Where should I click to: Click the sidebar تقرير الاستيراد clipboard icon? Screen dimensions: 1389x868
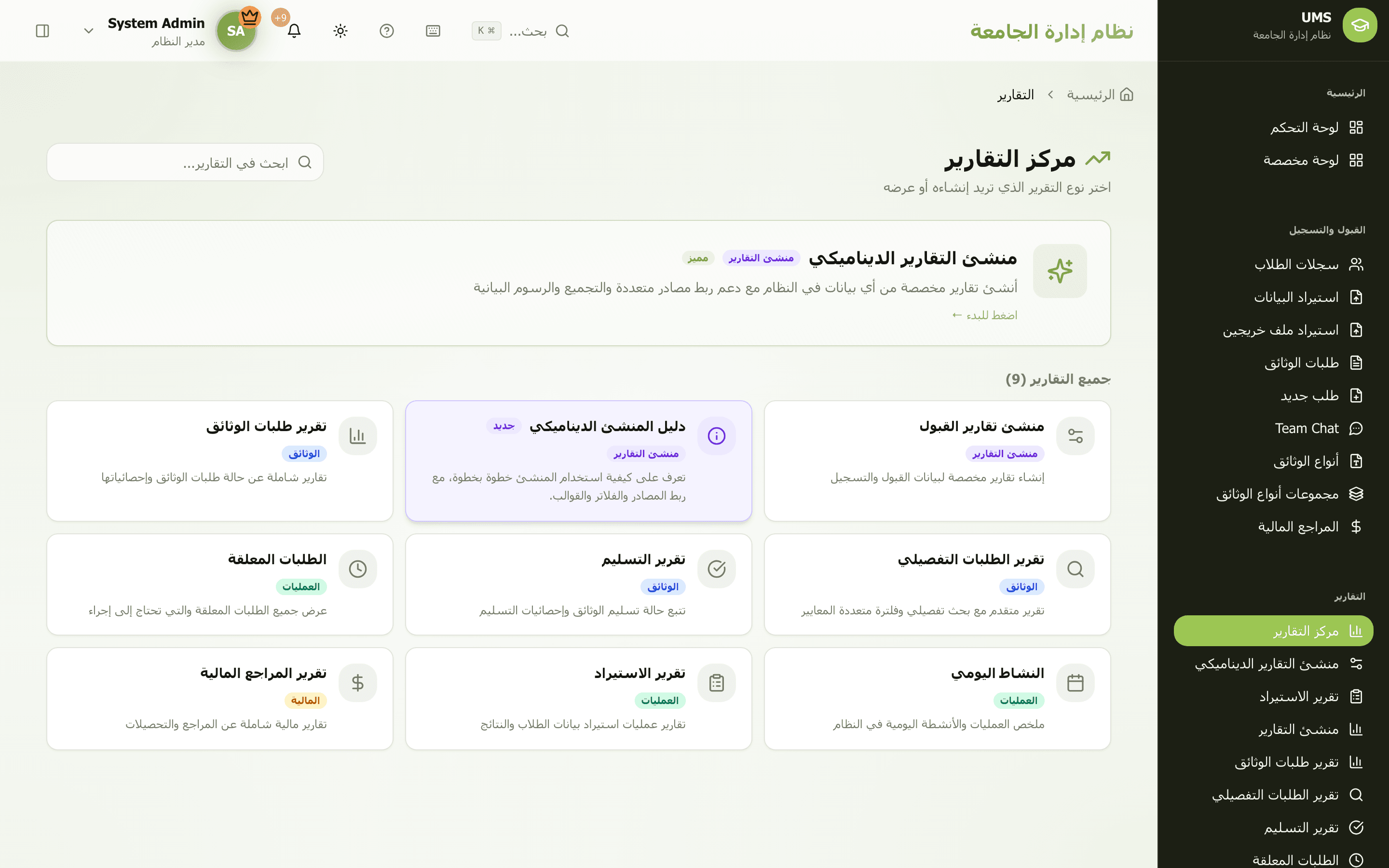pyautogui.click(x=1356, y=696)
